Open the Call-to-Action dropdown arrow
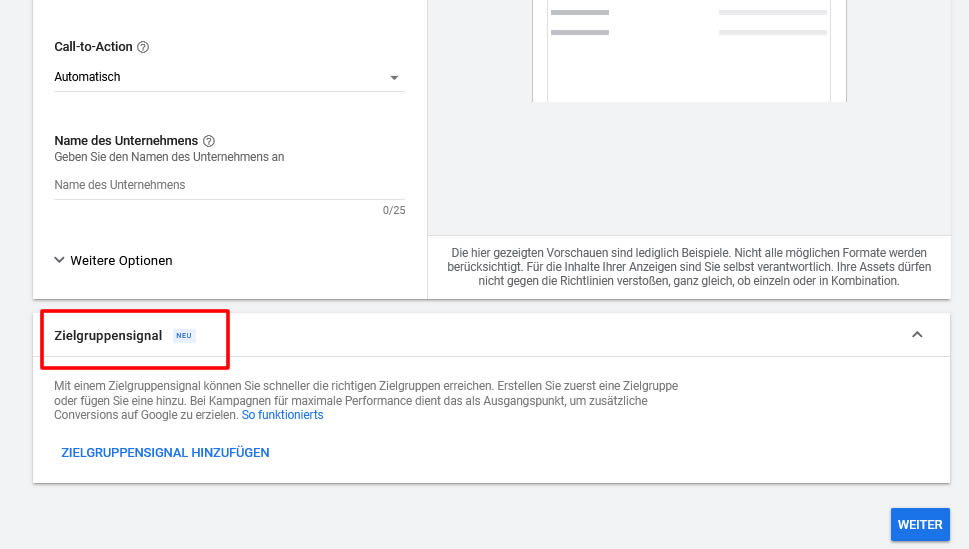The height and width of the screenshot is (549, 969). coord(394,77)
